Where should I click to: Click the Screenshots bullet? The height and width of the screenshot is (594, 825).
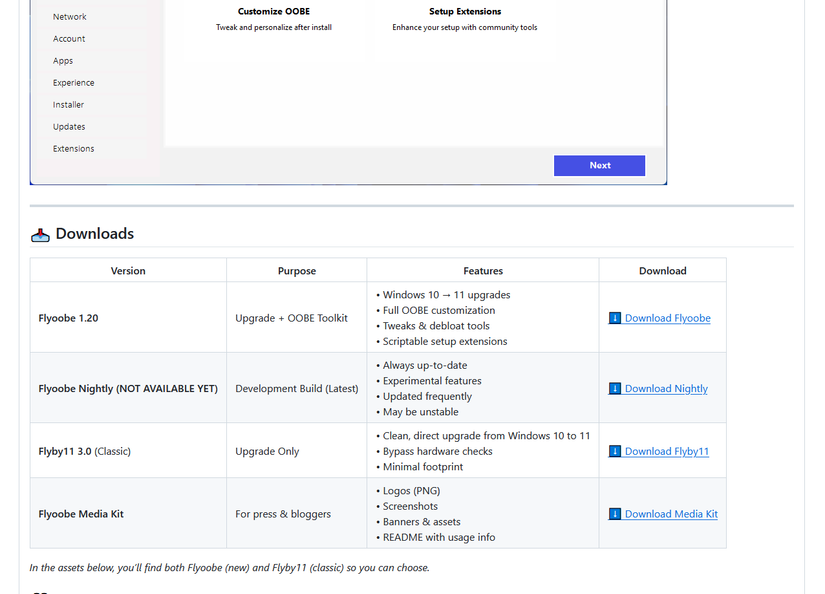(x=407, y=507)
